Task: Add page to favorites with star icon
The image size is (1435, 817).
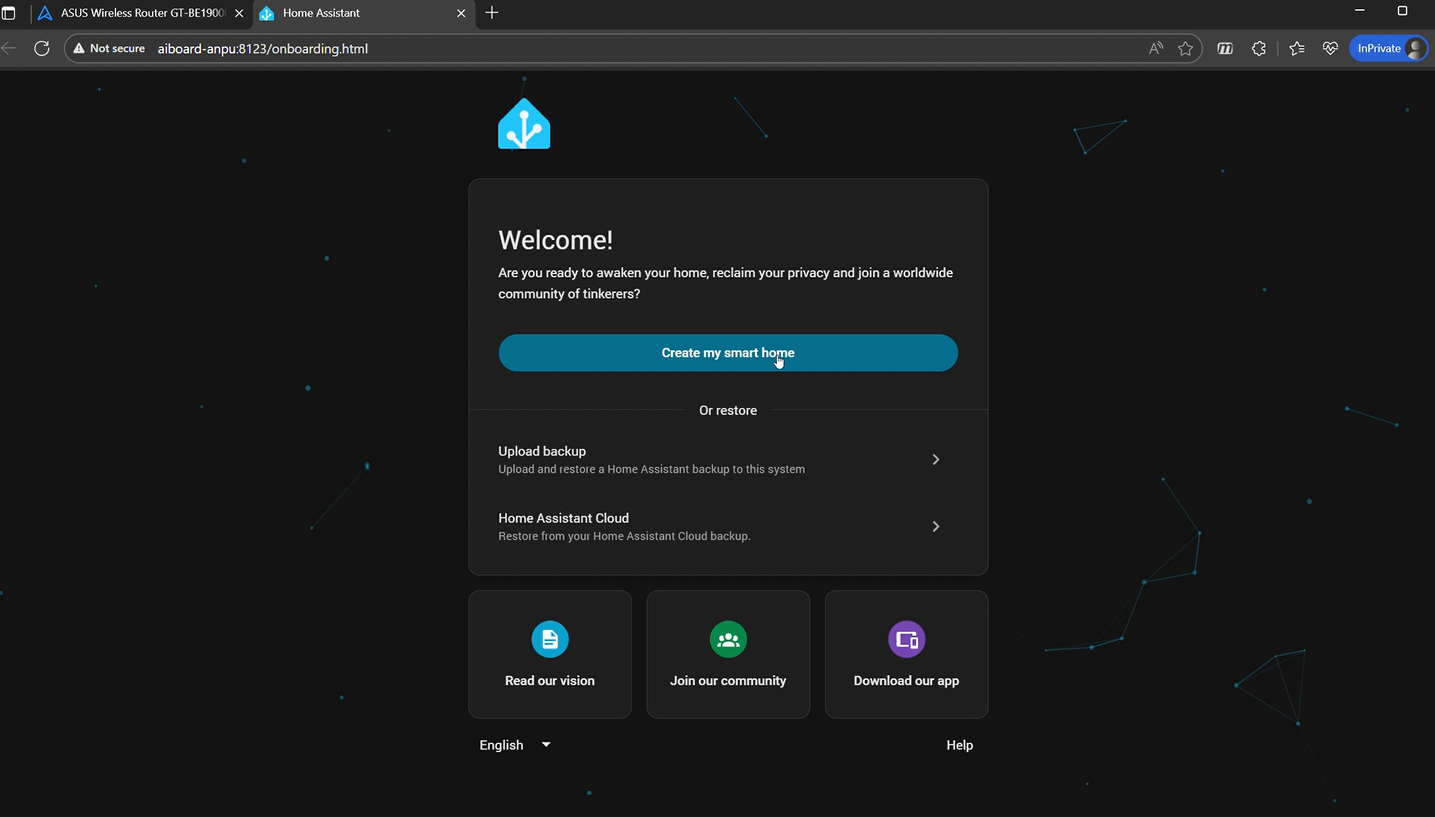Action: coord(1186,48)
